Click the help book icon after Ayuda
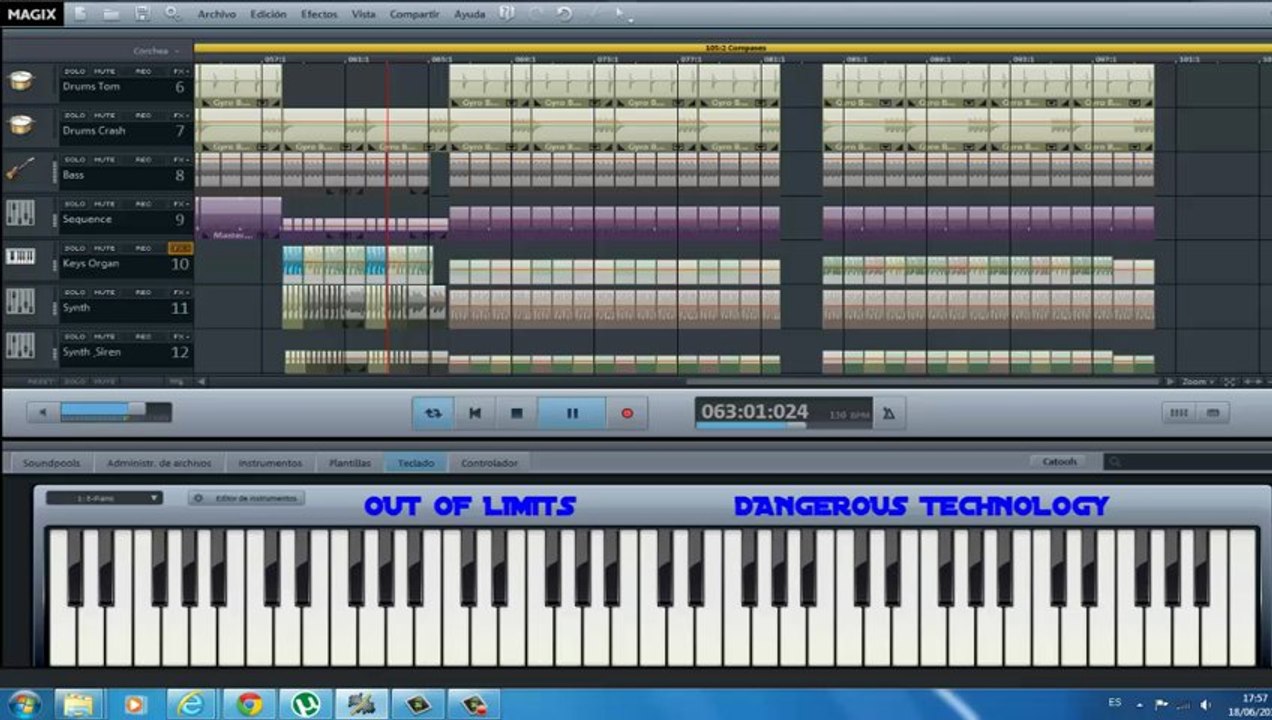1272x720 pixels. point(507,14)
